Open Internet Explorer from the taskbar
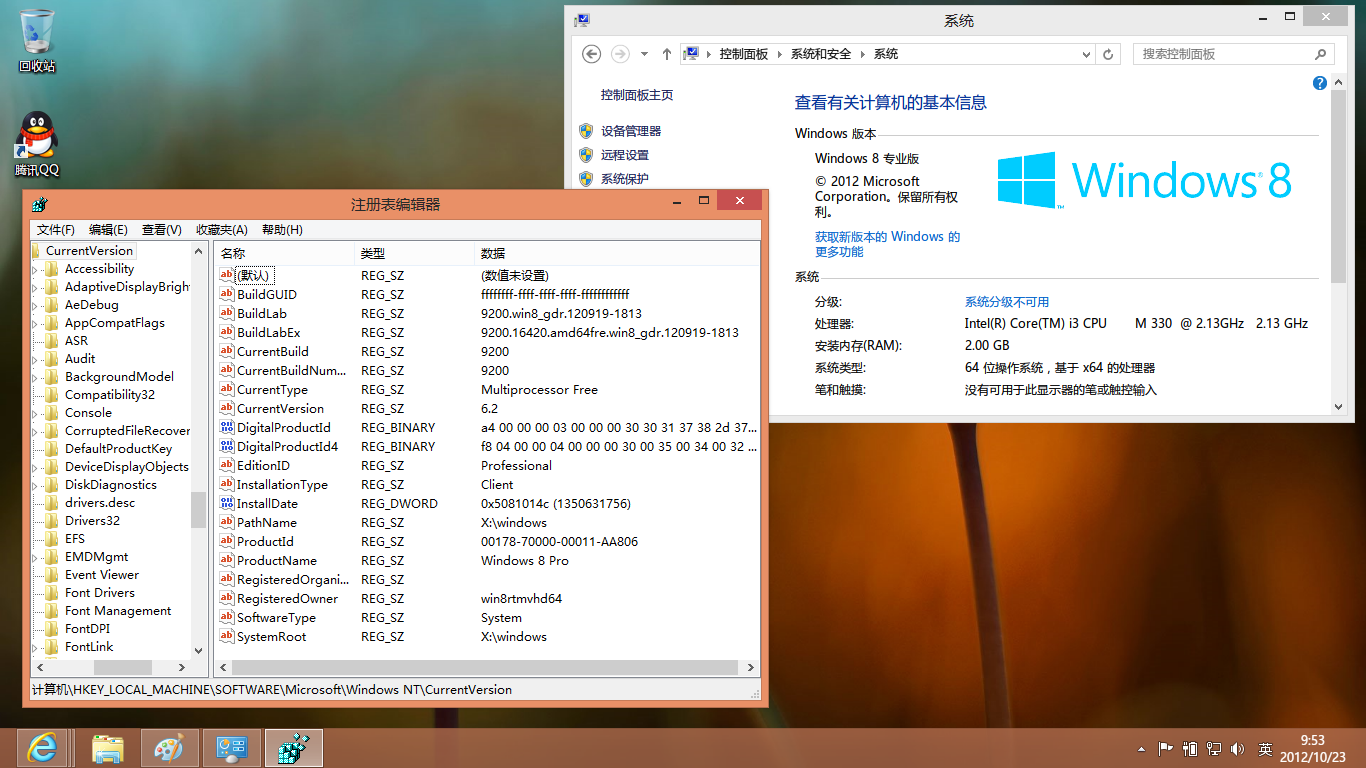This screenshot has width=1366, height=768. pos(42,747)
